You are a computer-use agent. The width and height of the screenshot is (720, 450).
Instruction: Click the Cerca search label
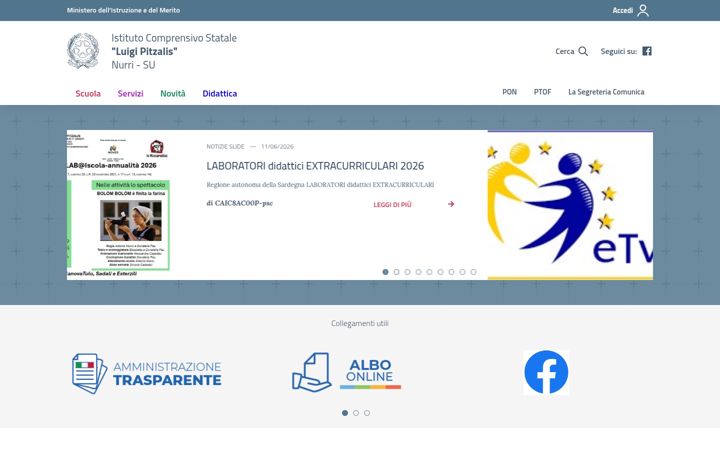pos(564,51)
